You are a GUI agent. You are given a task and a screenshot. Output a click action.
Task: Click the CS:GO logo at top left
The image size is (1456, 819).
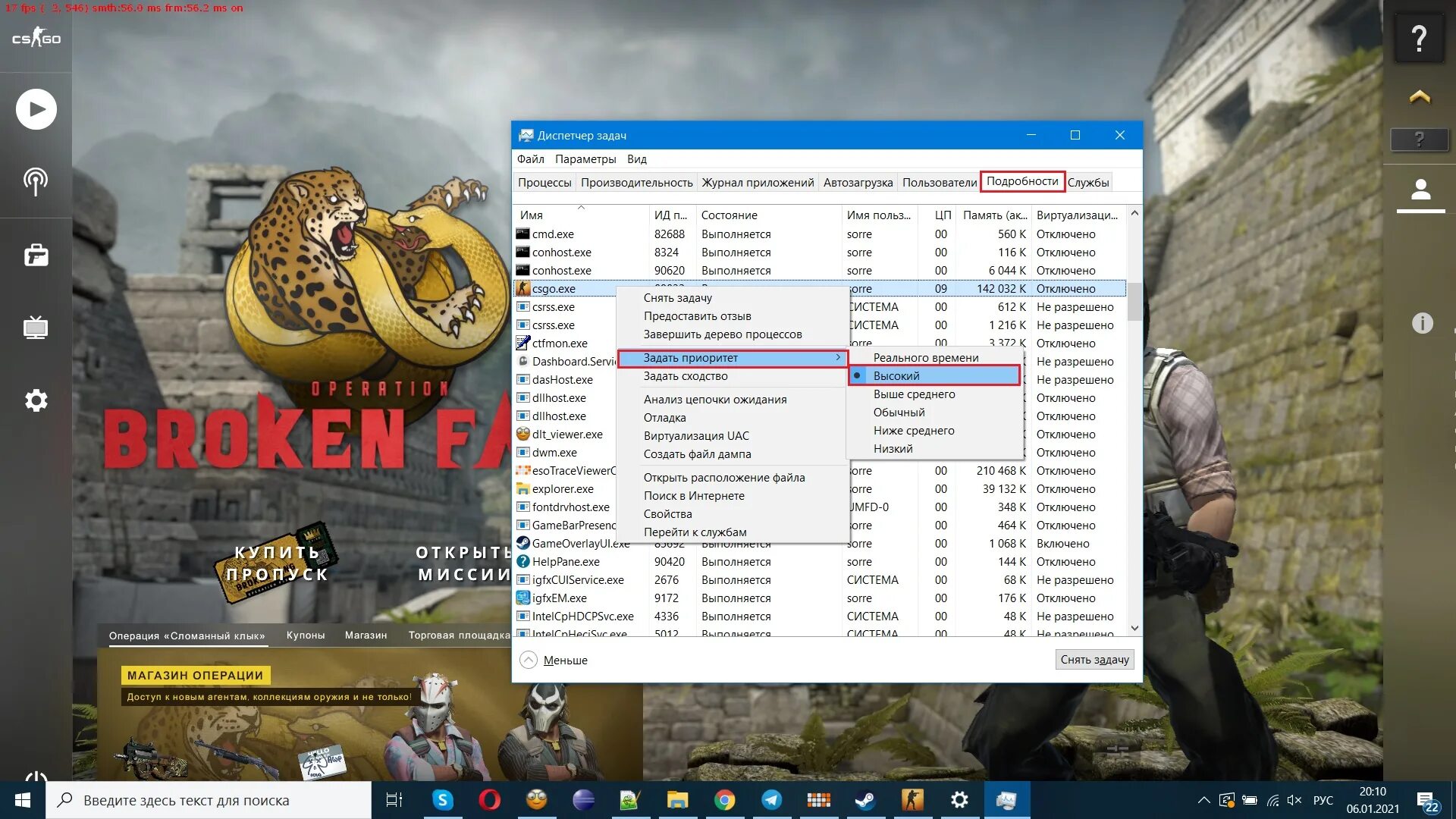tap(36, 37)
